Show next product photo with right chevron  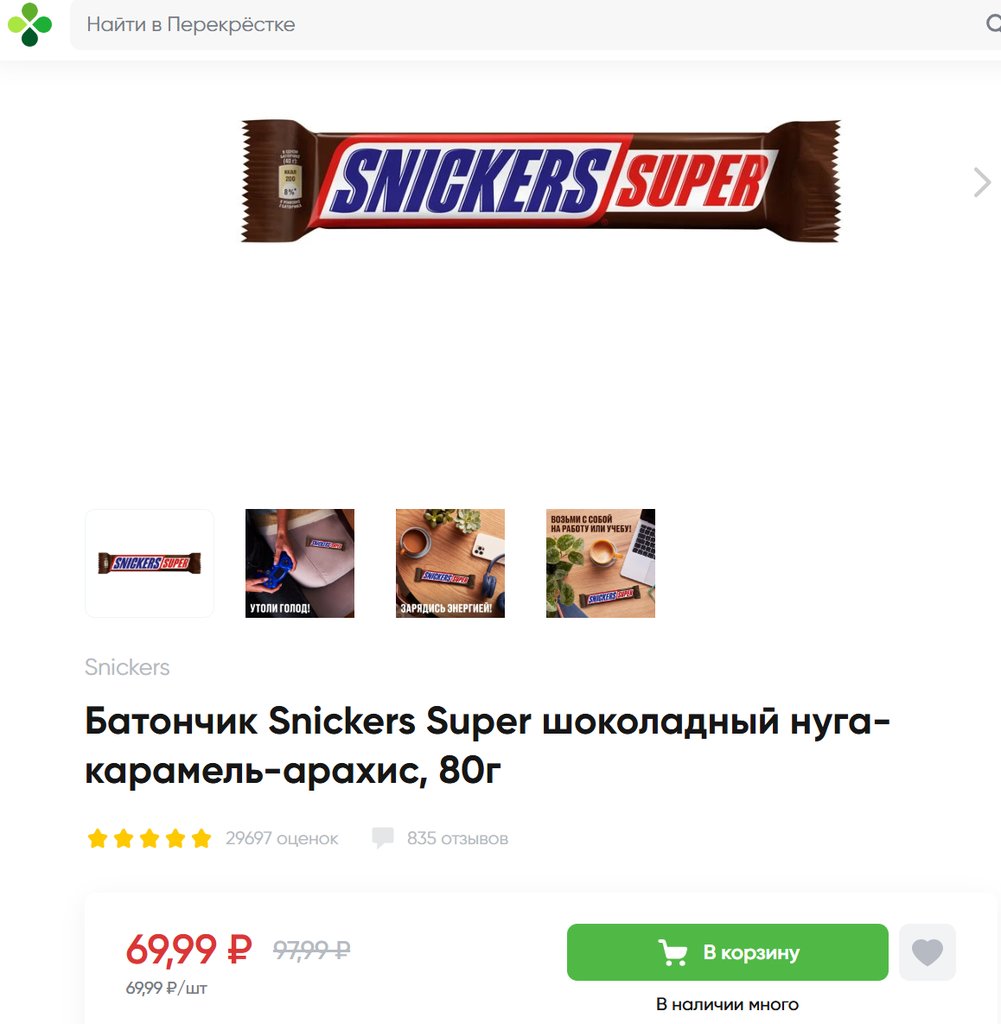[x=981, y=182]
